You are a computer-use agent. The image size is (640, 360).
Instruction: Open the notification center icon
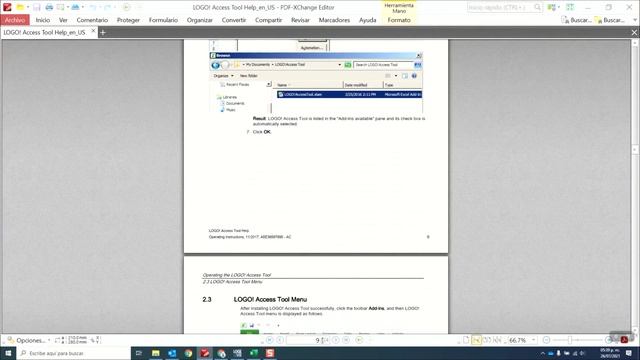[x=629, y=353]
